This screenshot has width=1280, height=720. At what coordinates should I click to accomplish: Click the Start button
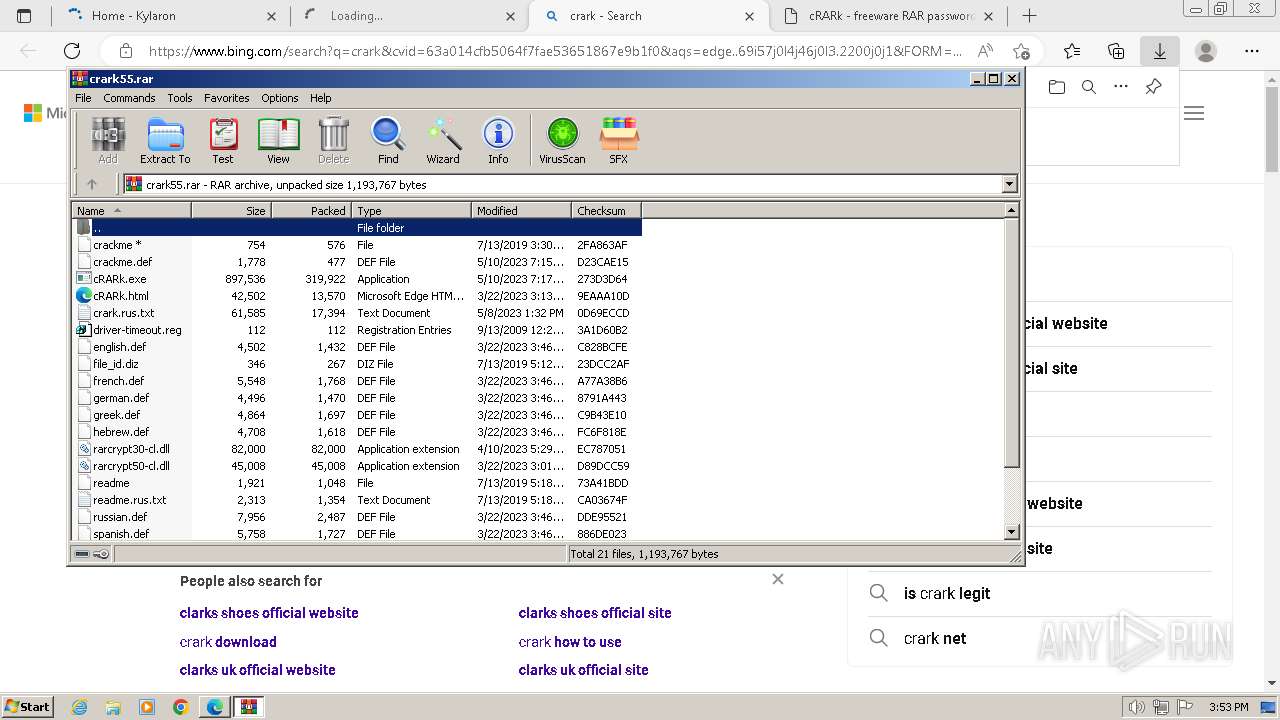point(27,707)
